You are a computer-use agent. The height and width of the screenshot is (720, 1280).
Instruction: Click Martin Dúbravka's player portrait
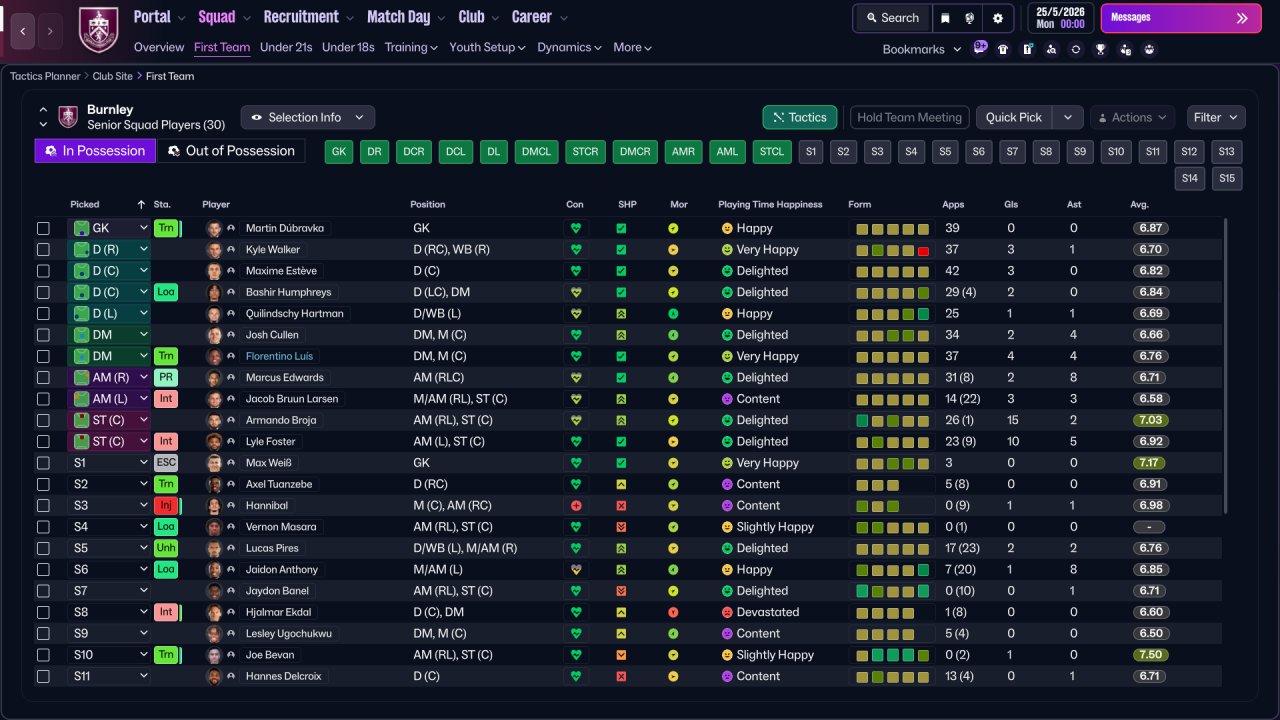[214, 228]
